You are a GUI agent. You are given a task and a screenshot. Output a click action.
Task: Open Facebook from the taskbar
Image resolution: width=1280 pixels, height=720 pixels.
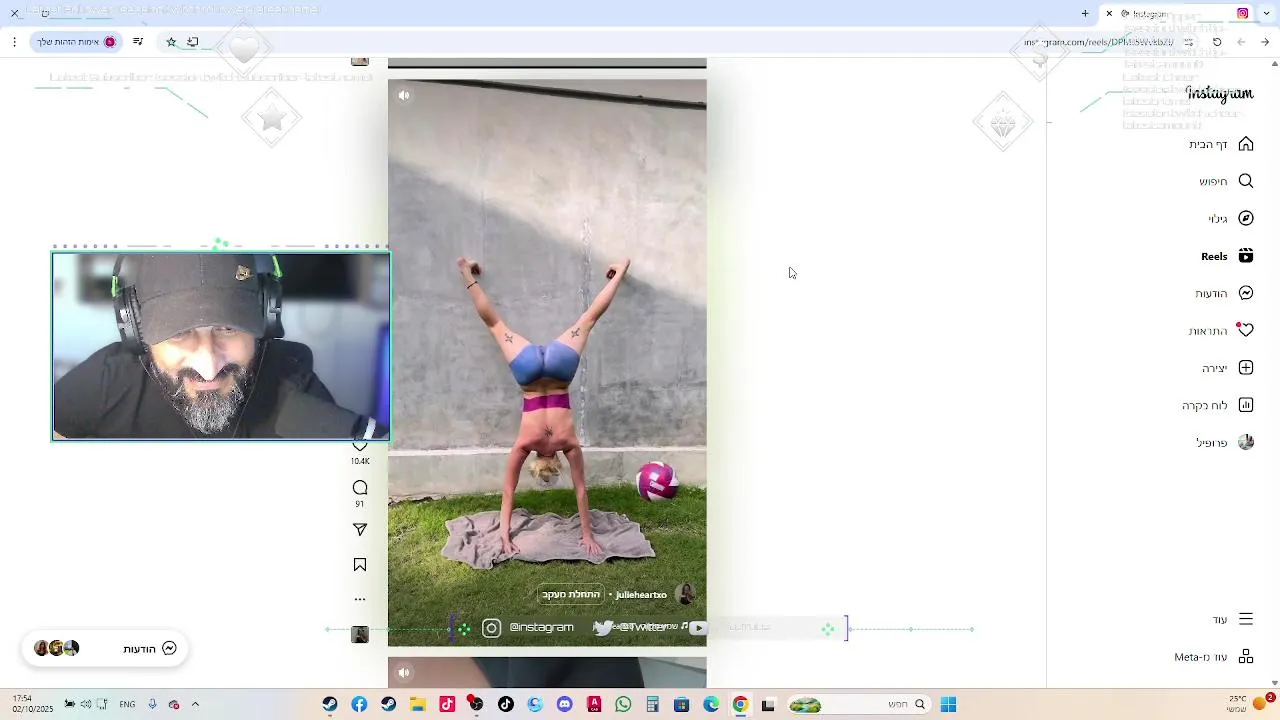359,705
